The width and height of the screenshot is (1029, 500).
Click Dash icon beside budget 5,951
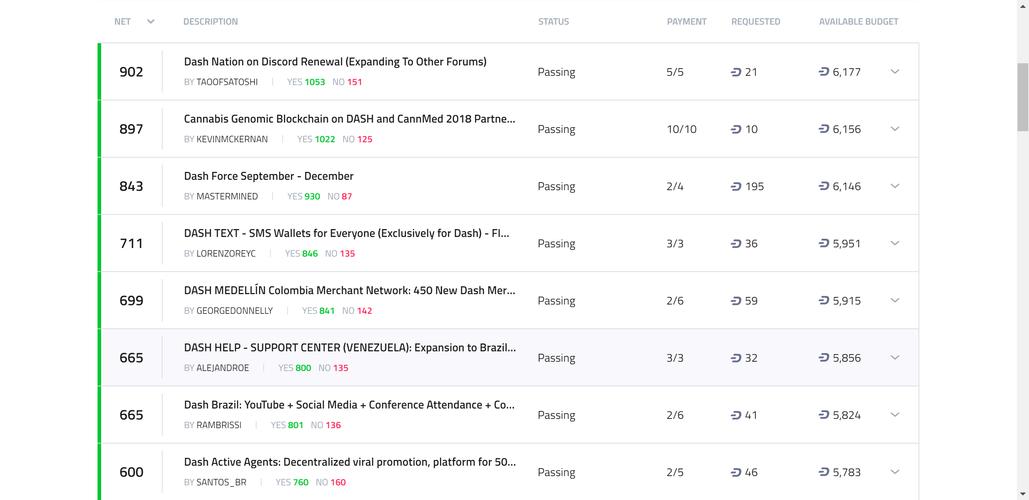click(824, 243)
